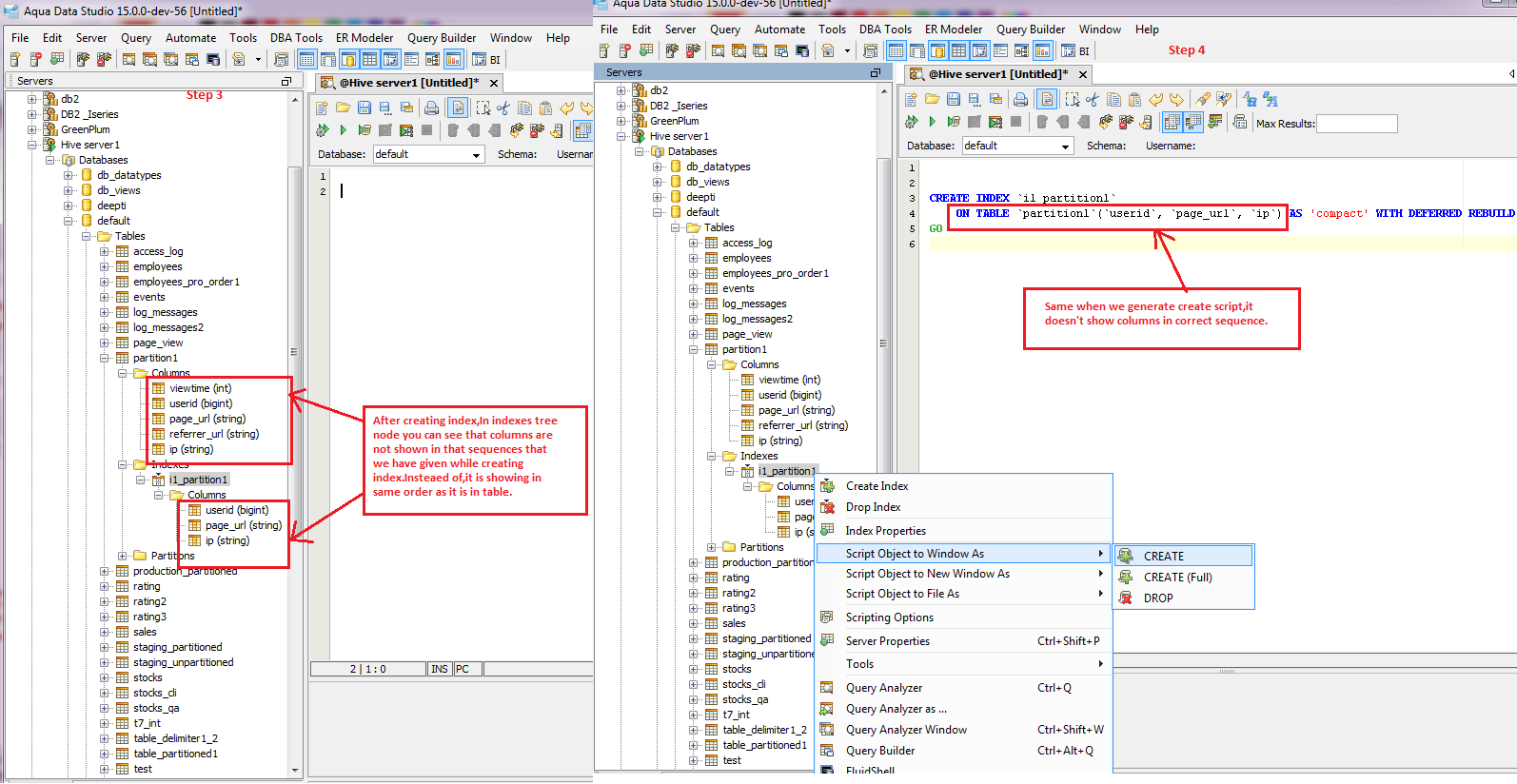Click Register Server icon in right window main toolbar
Image resolution: width=1517 pixels, height=784 pixels.
pyautogui.click(x=605, y=50)
